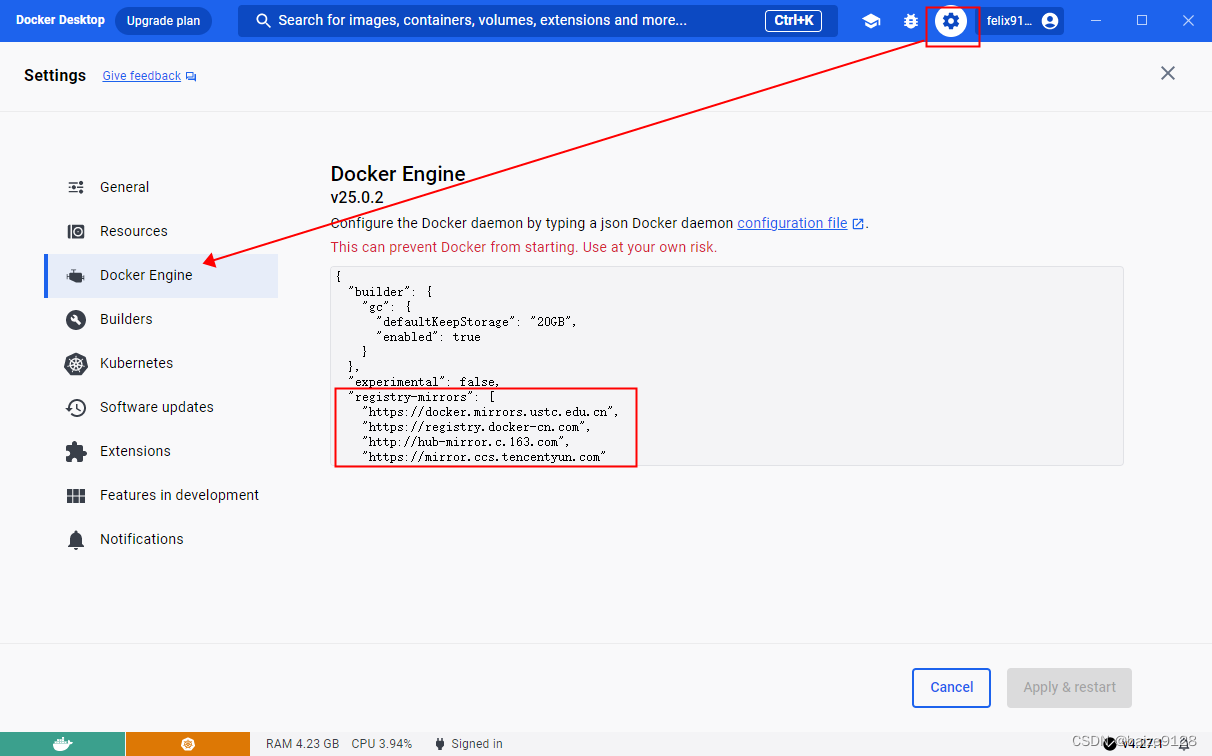Viewport: 1212px width, 756px height.
Task: Focus the search images and containers field
Action: coord(537,21)
